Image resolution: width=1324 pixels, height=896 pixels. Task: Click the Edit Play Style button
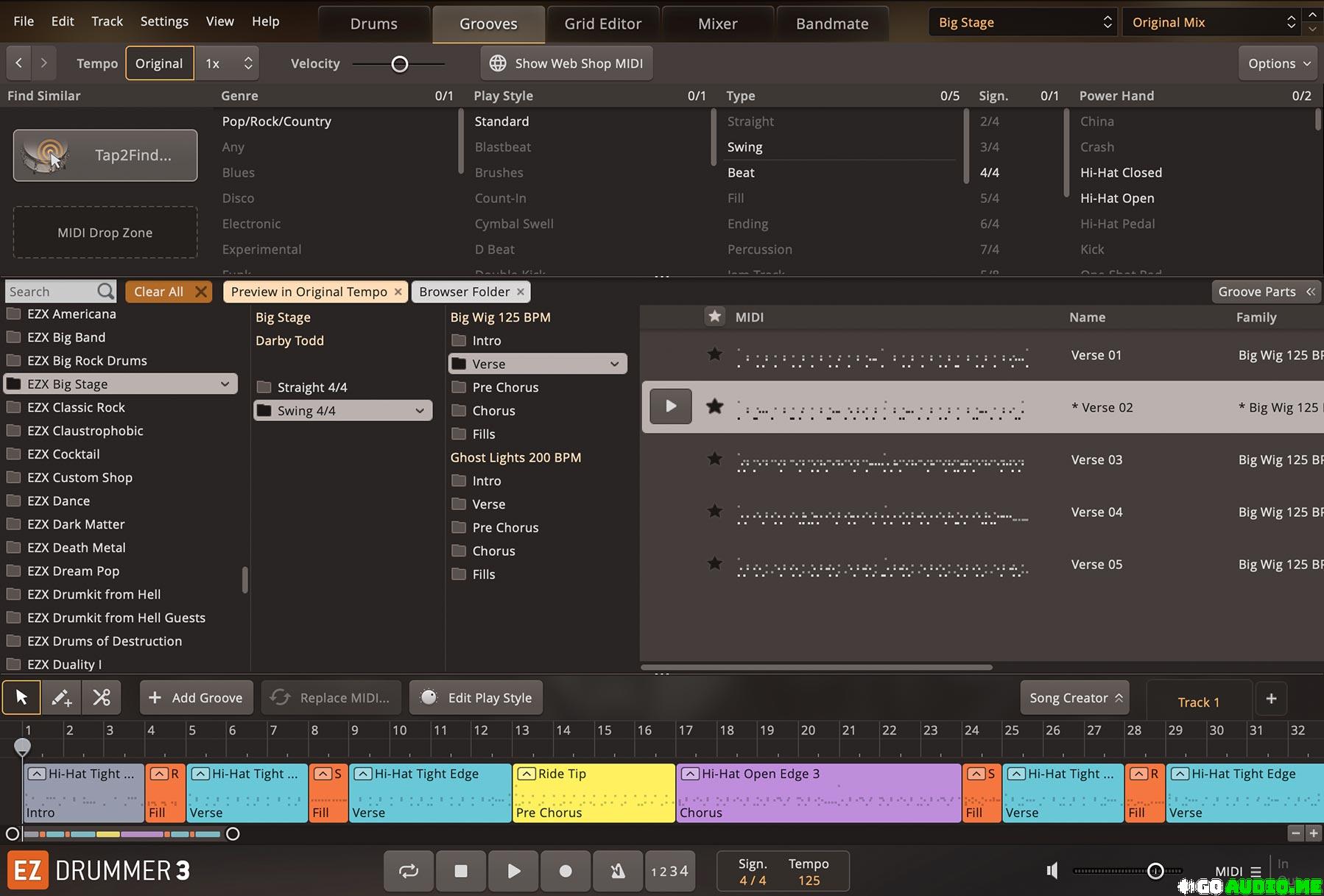click(x=476, y=698)
